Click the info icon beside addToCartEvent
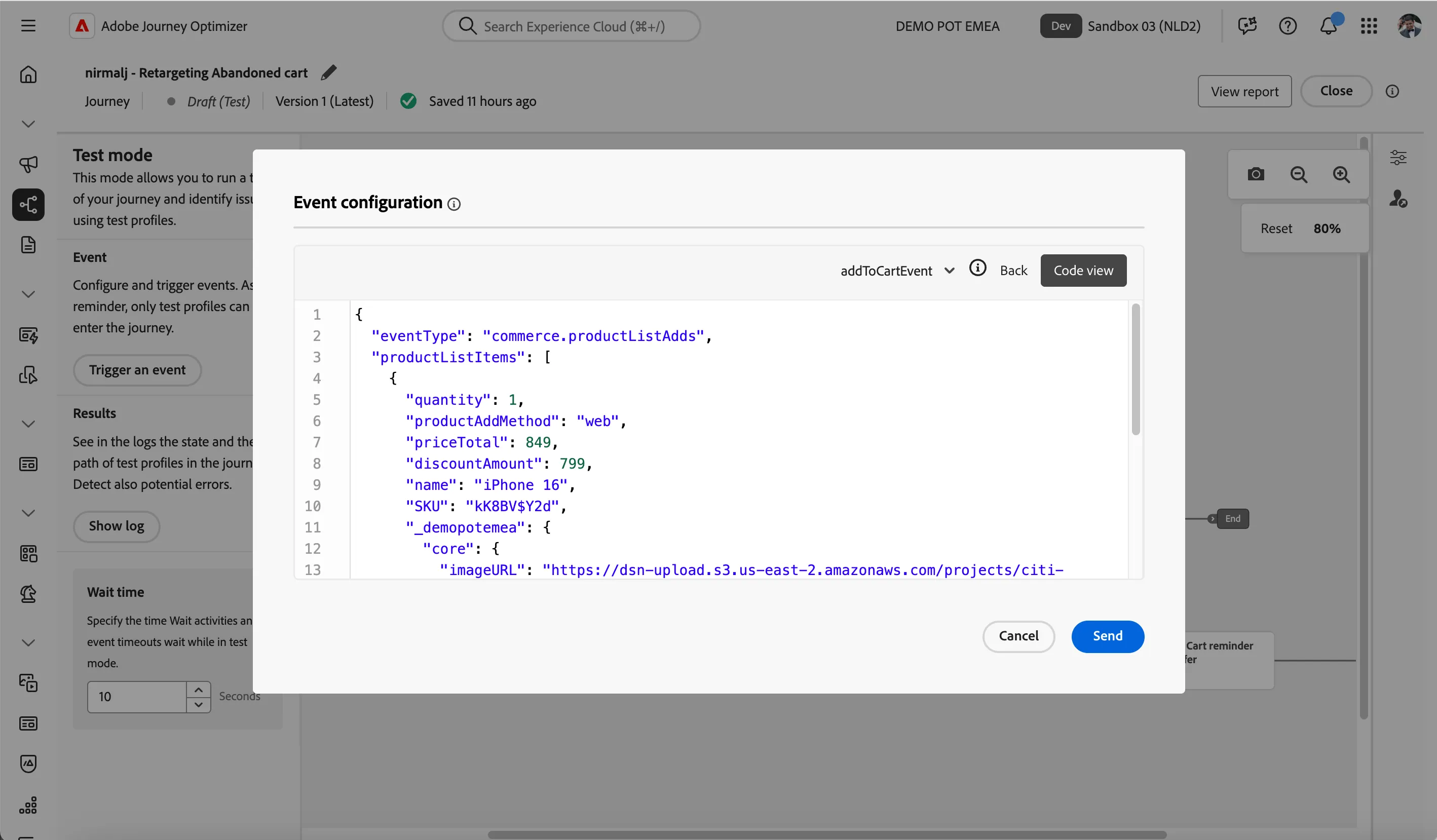The image size is (1437, 840). pos(977,268)
